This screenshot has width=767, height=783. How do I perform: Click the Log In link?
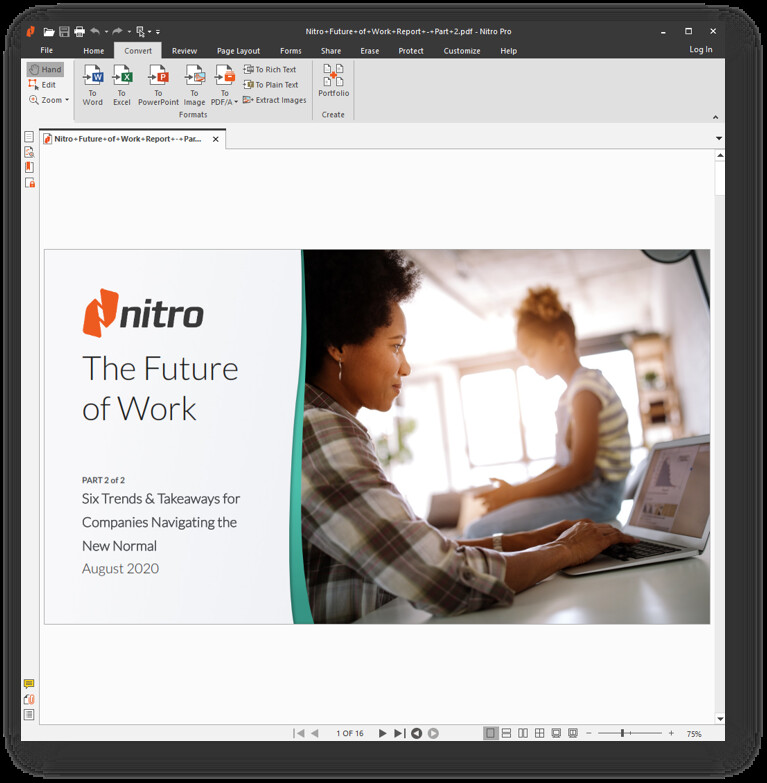tap(700, 50)
